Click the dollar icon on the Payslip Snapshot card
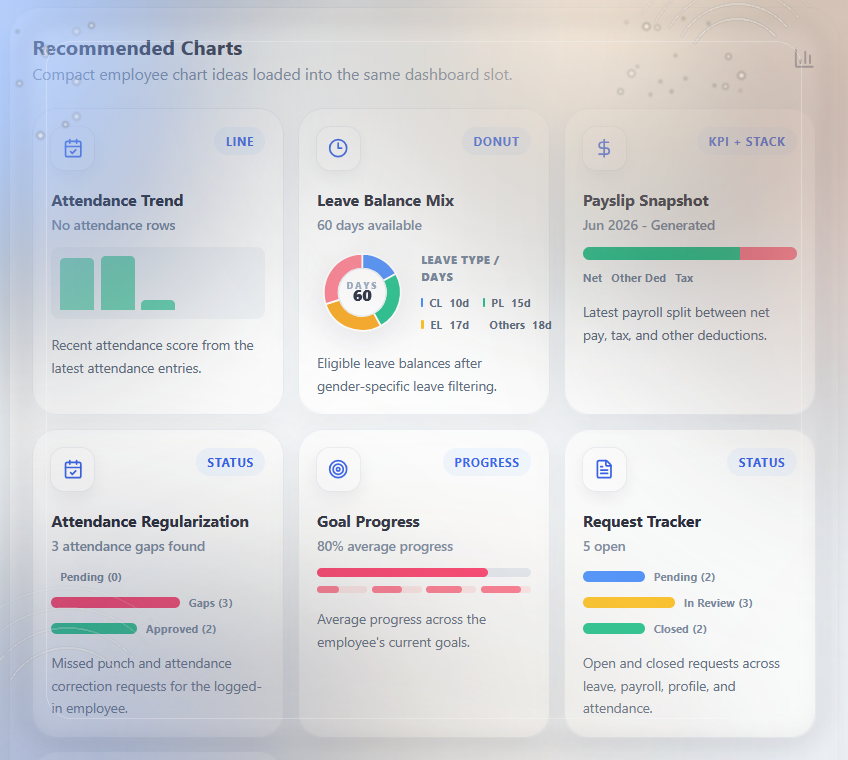 tap(604, 148)
